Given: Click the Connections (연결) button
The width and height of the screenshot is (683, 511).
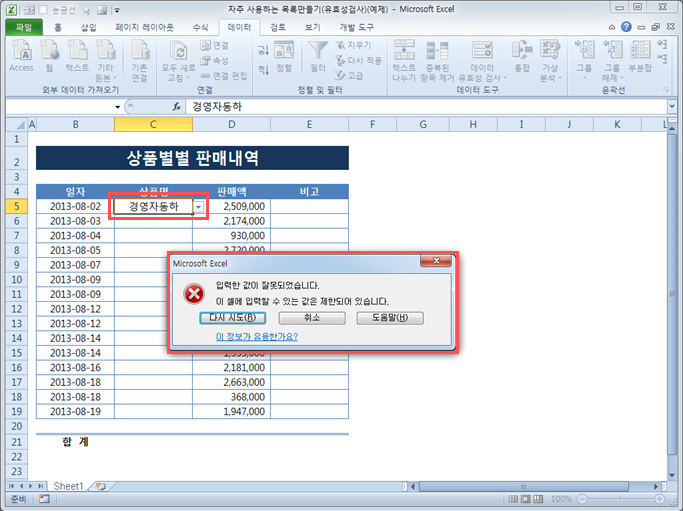Looking at the screenshot, I should (214, 45).
